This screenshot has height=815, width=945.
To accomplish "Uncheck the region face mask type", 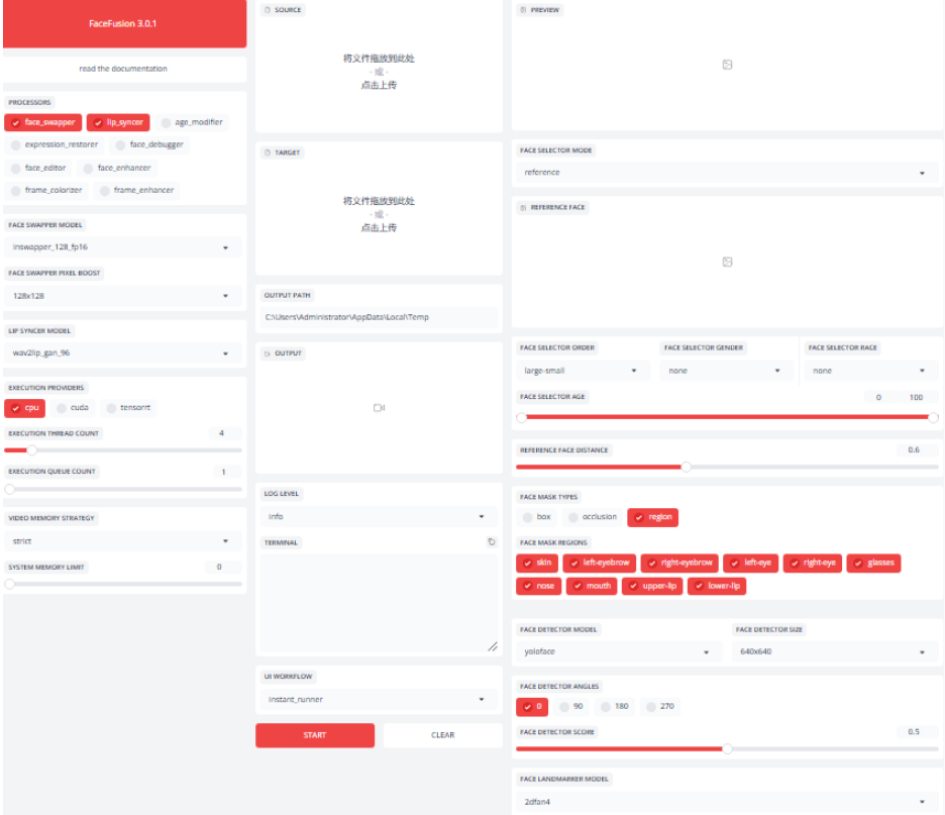I will pos(653,517).
